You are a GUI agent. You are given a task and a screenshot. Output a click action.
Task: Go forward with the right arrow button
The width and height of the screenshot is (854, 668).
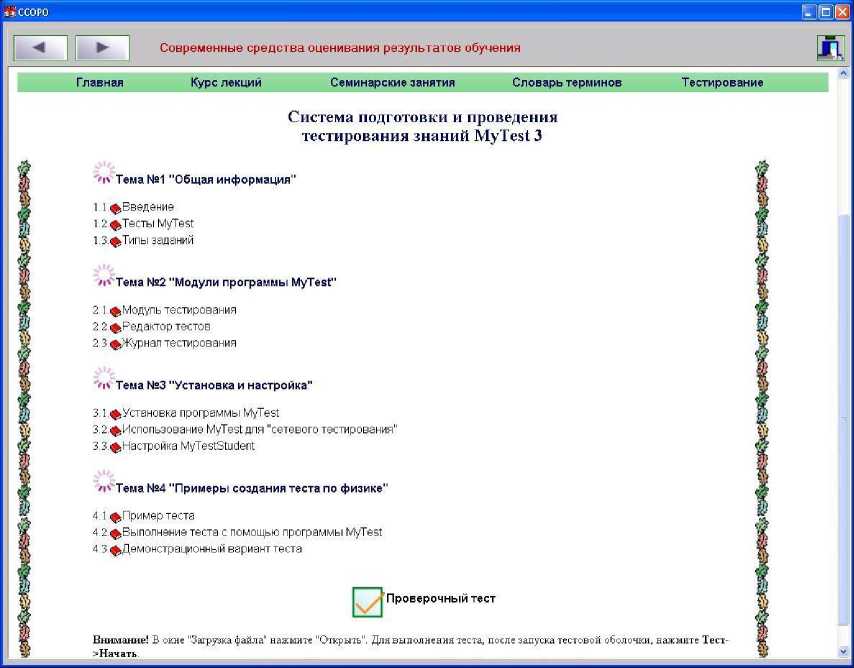pos(102,48)
